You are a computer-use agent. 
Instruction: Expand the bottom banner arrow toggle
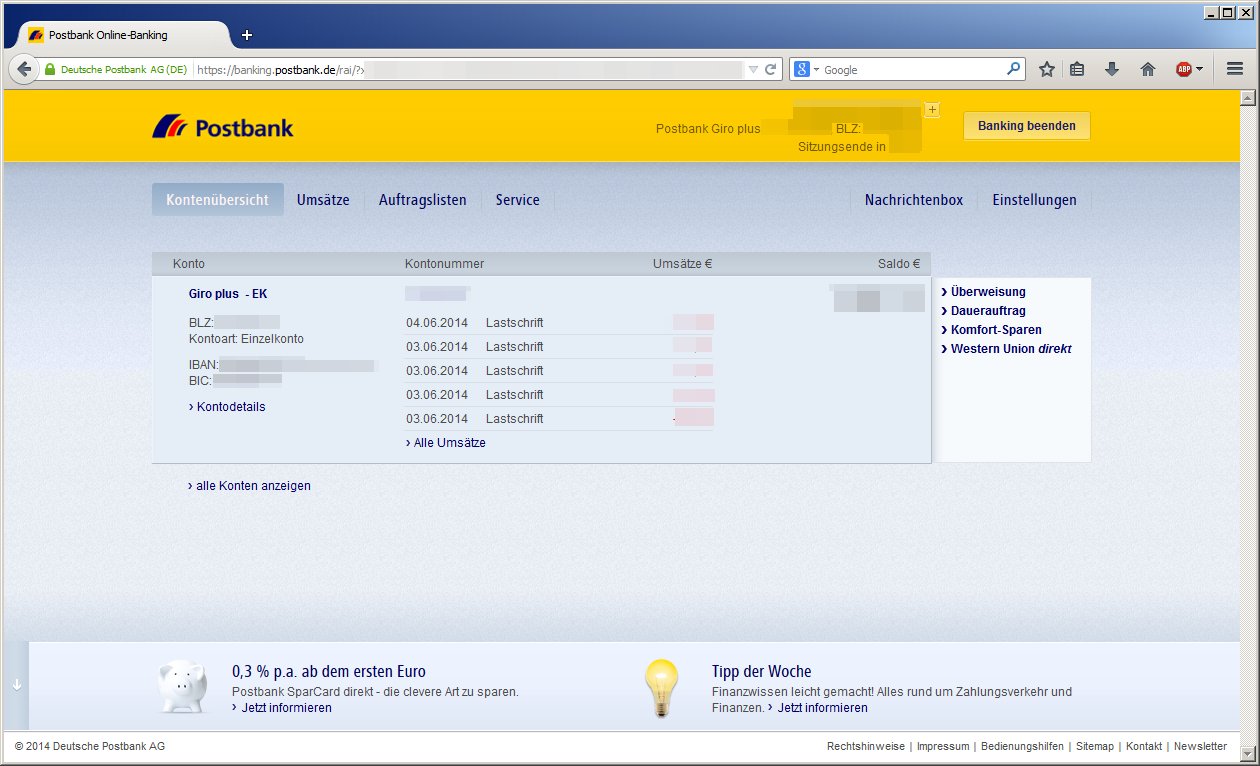click(x=16, y=685)
